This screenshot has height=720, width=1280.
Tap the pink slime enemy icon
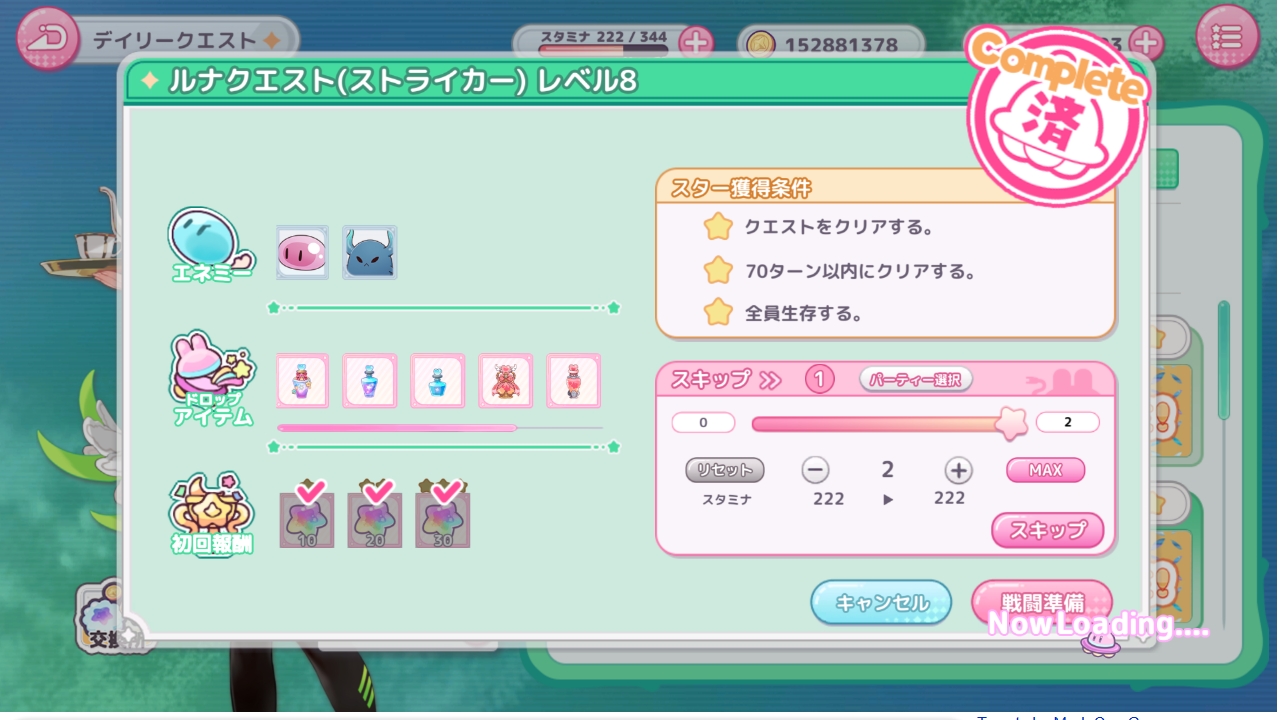click(x=302, y=252)
